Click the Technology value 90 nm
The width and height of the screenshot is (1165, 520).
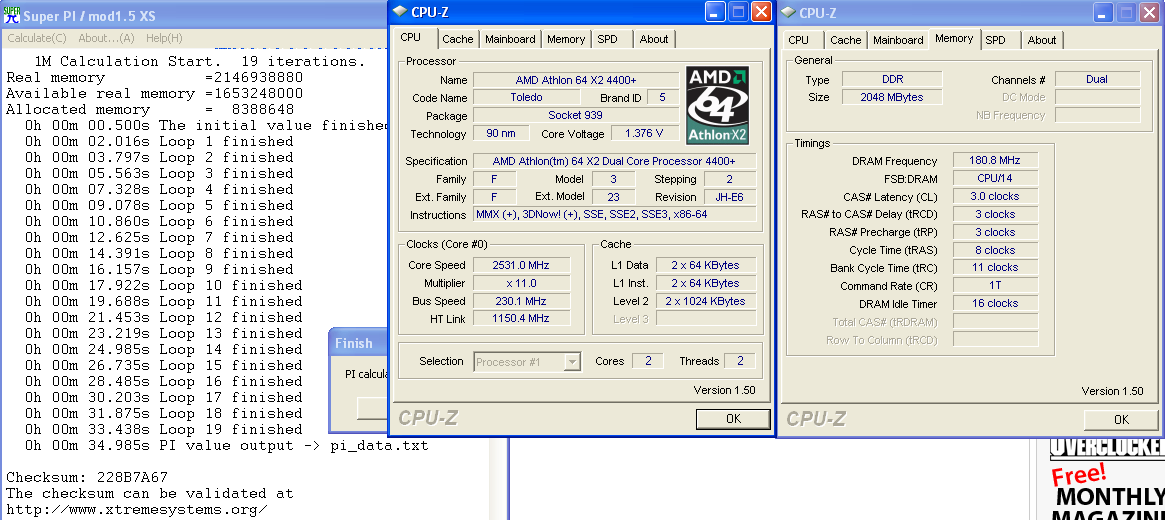pyautogui.click(x=501, y=134)
